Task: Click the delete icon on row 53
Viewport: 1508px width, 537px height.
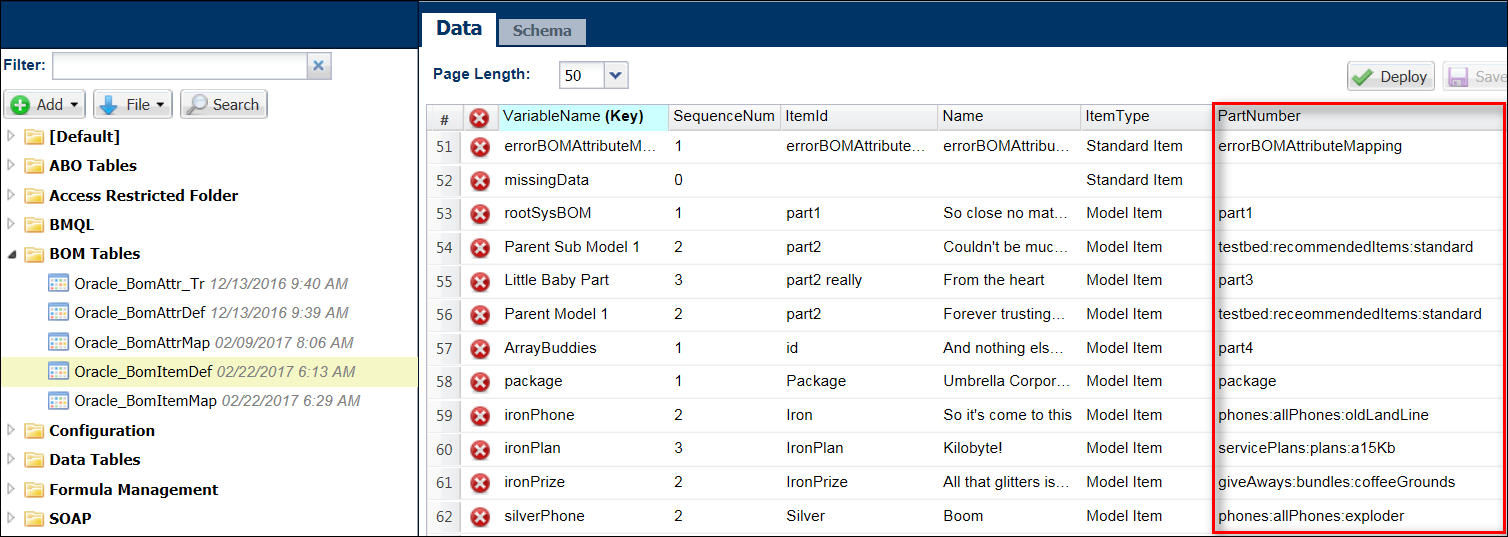Action: pos(480,214)
